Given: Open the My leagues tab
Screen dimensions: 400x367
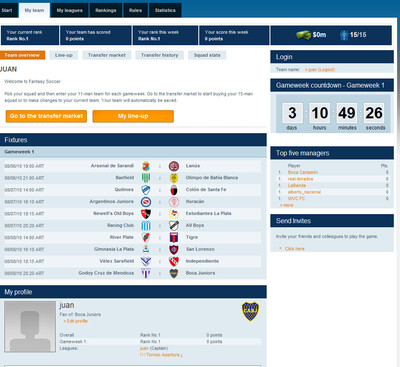Looking at the screenshot, I should coord(70,10).
